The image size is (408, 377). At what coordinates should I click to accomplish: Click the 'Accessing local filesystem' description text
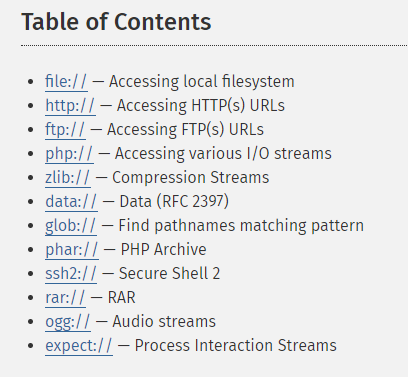tap(202, 82)
